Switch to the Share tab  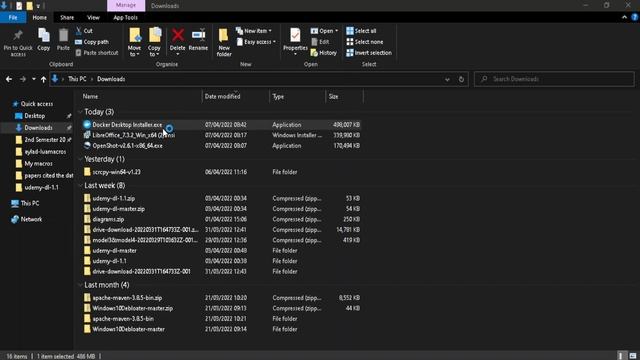tap(67, 17)
